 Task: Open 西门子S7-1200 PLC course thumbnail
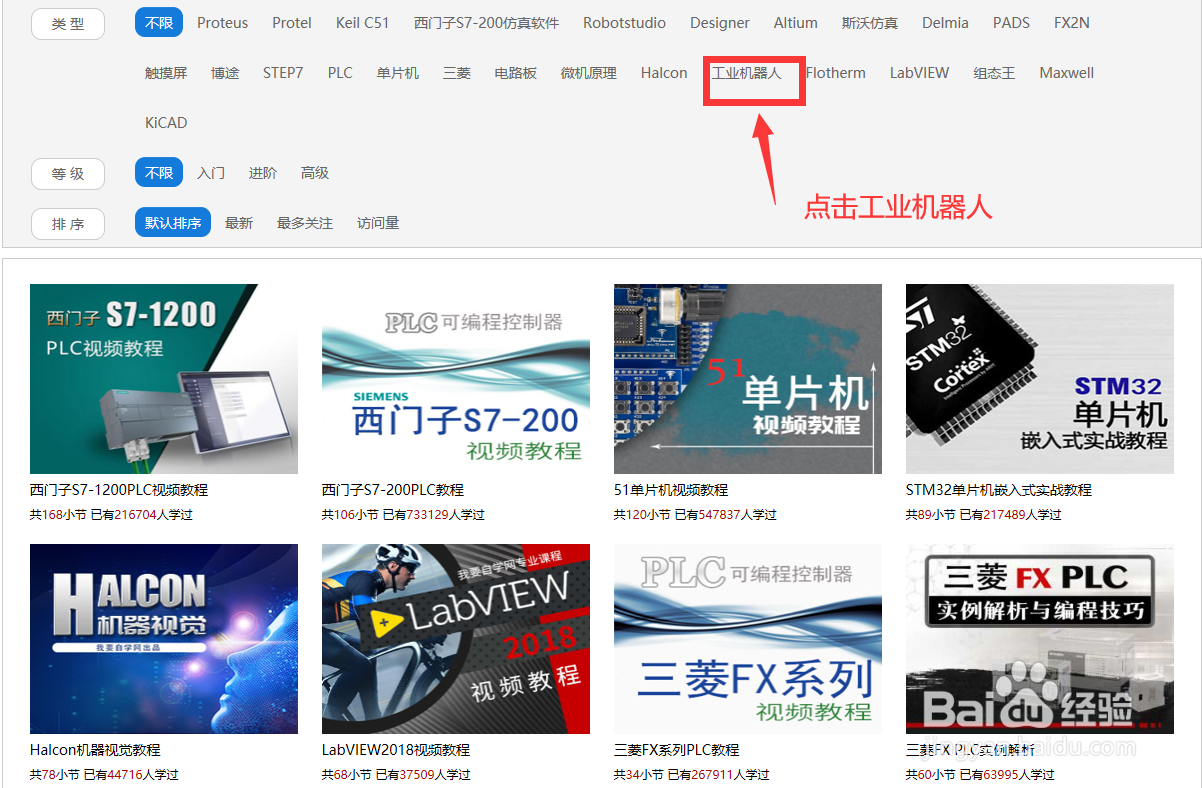click(164, 379)
